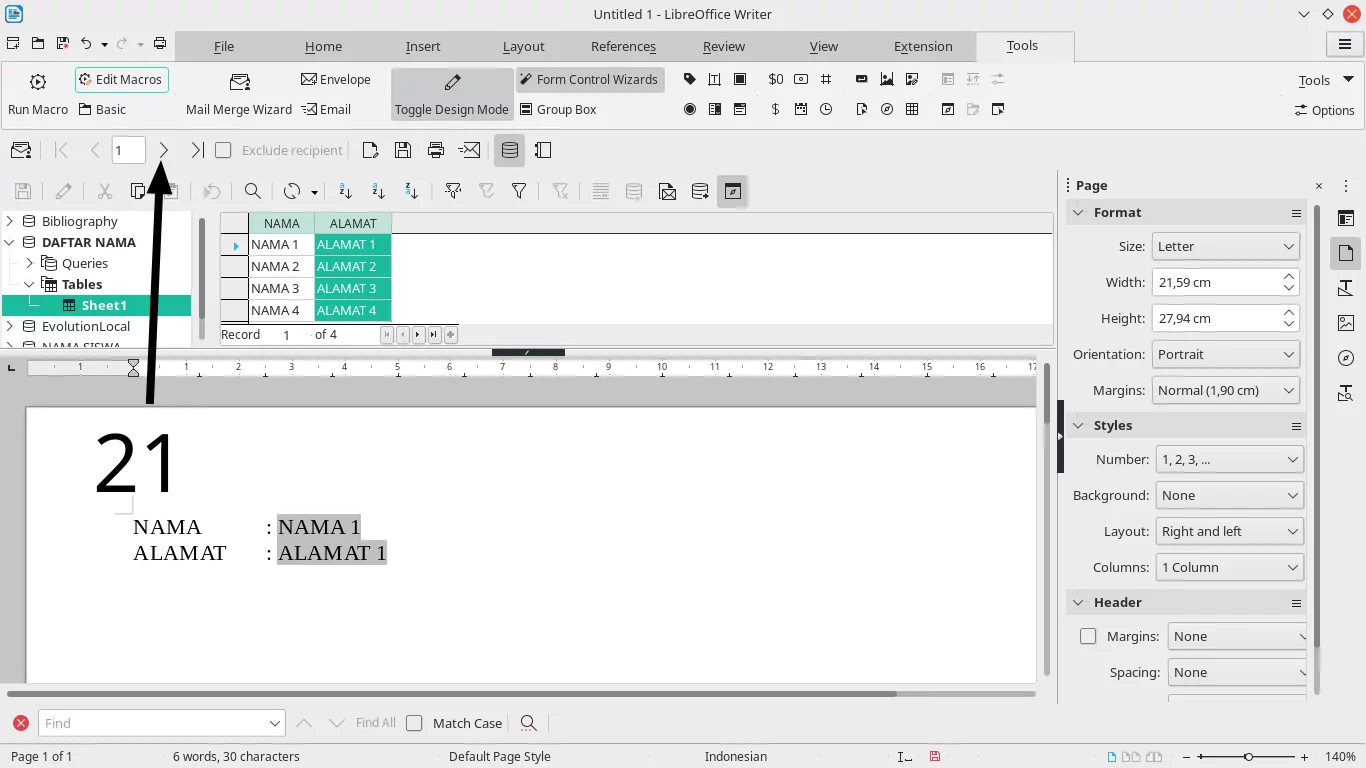The image size is (1366, 768).
Task: Open sidebar Gallery image icon
Action: (x=1345, y=323)
